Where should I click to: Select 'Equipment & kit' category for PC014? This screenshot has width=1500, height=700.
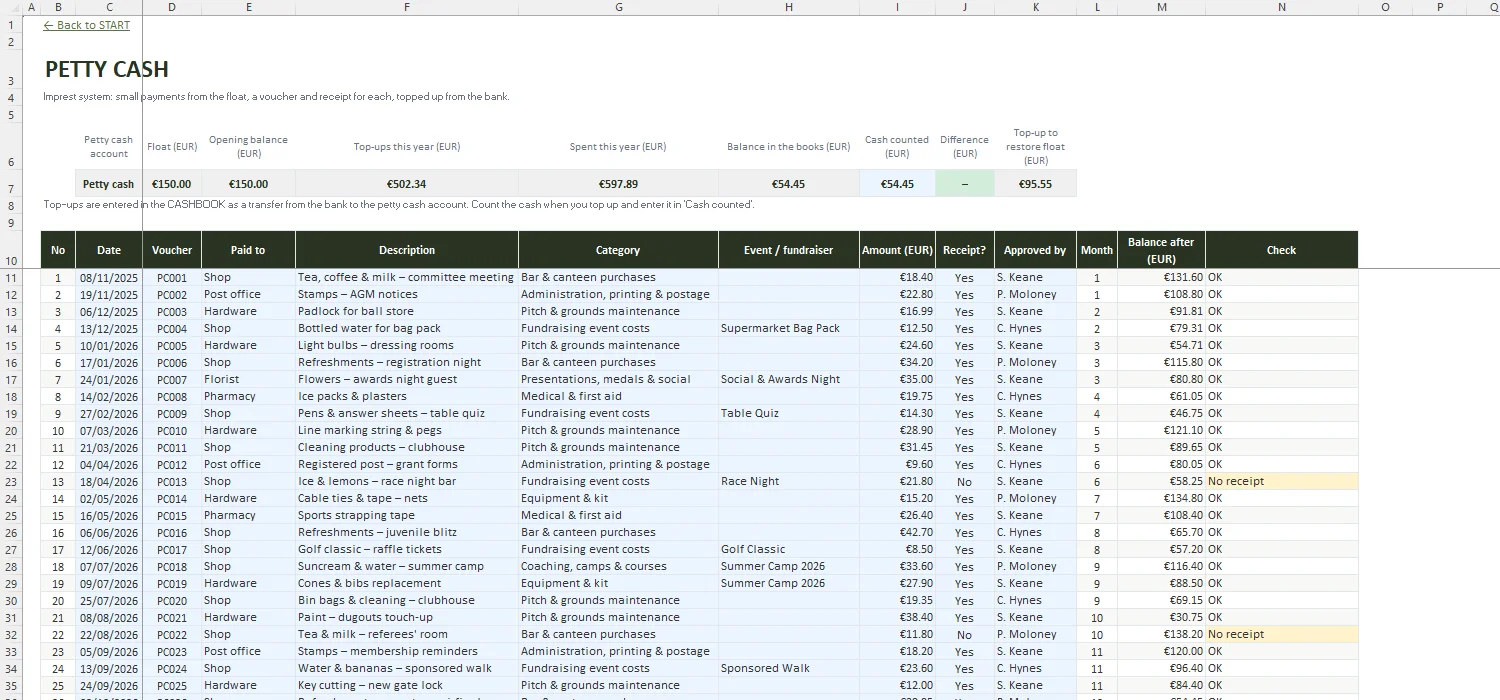(618, 498)
